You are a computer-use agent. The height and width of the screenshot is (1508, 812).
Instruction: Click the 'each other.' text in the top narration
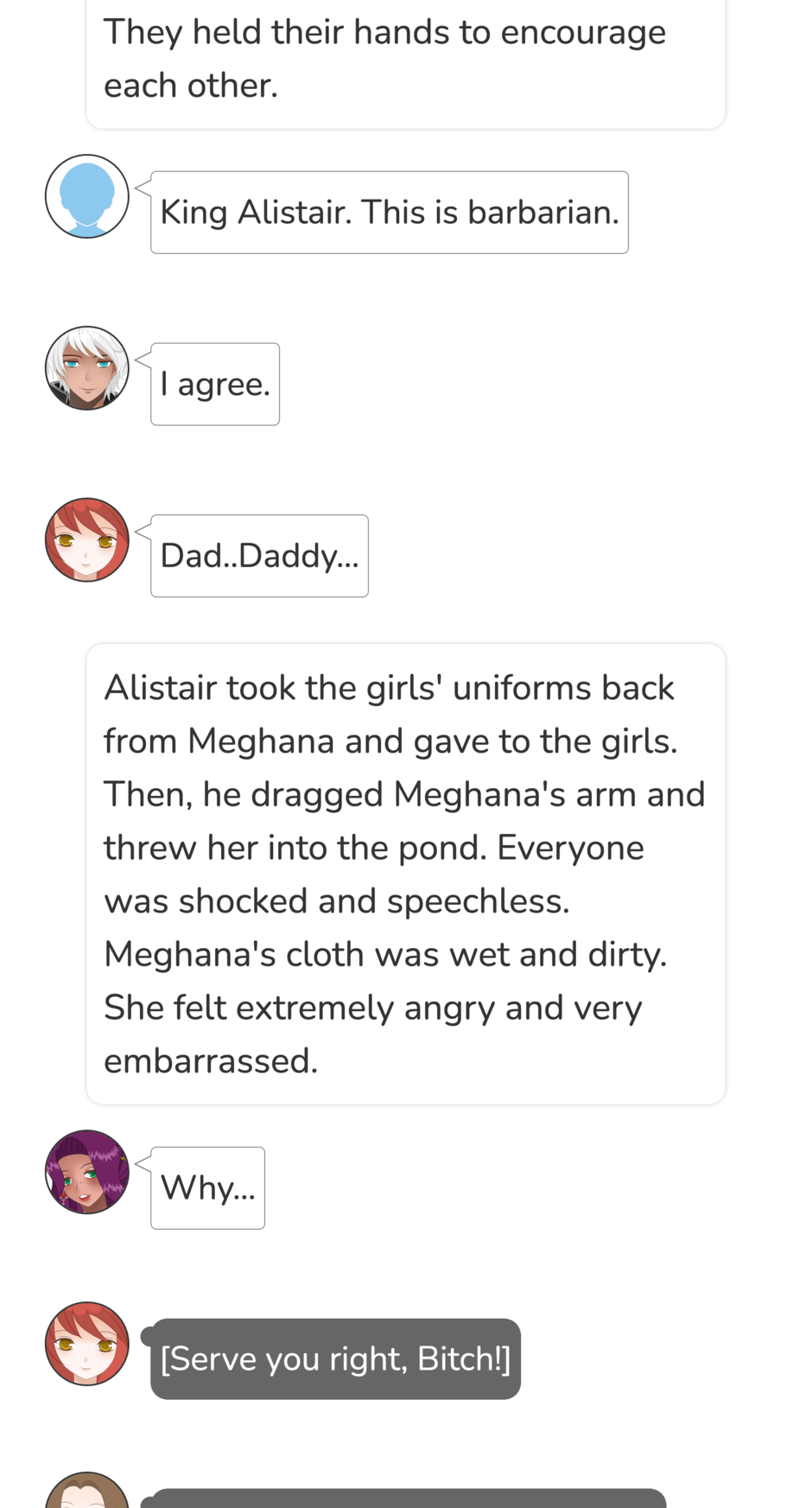click(191, 86)
